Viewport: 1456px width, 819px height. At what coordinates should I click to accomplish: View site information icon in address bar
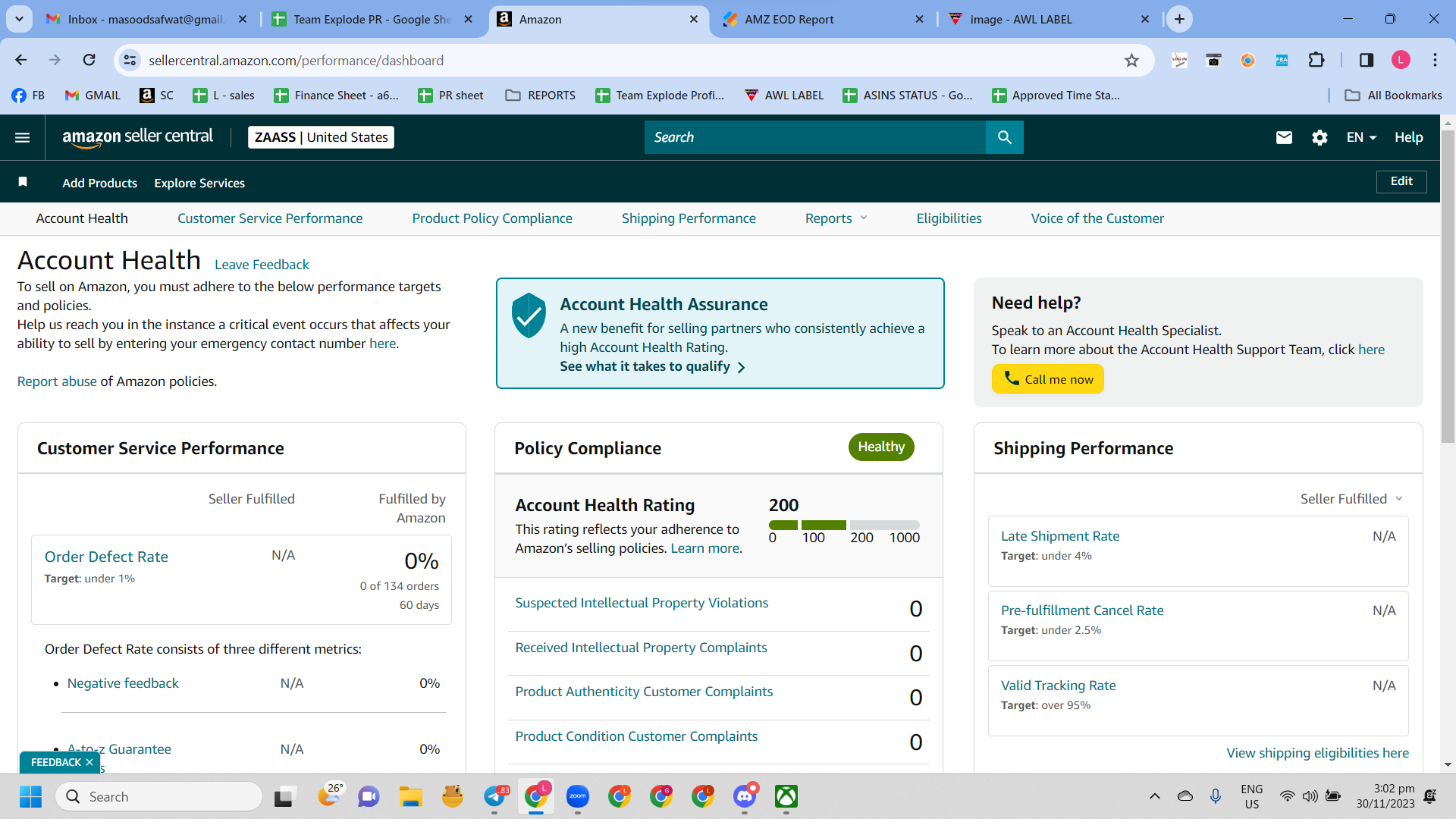pyautogui.click(x=130, y=60)
